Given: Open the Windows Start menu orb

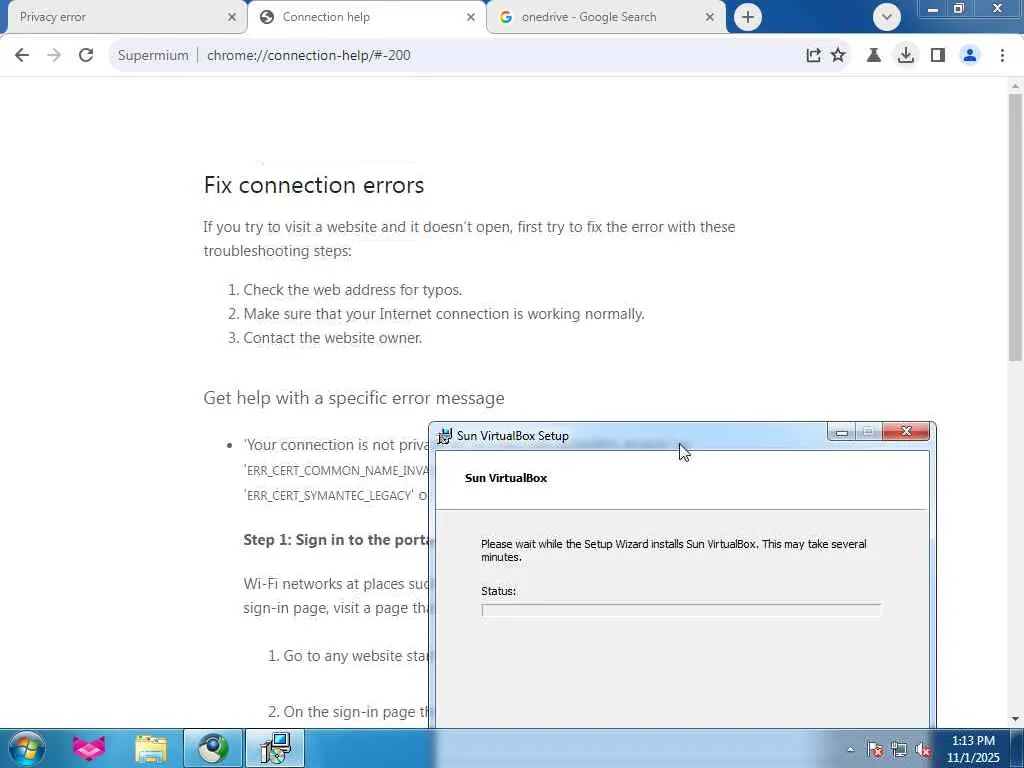Looking at the screenshot, I should (27, 748).
